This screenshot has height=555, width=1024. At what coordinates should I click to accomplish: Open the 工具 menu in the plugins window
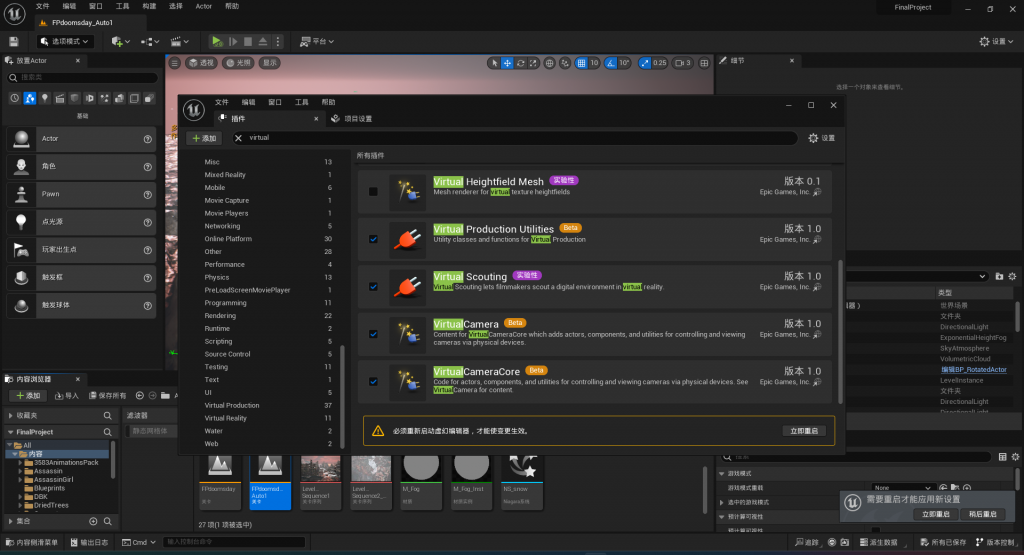pyautogui.click(x=301, y=102)
